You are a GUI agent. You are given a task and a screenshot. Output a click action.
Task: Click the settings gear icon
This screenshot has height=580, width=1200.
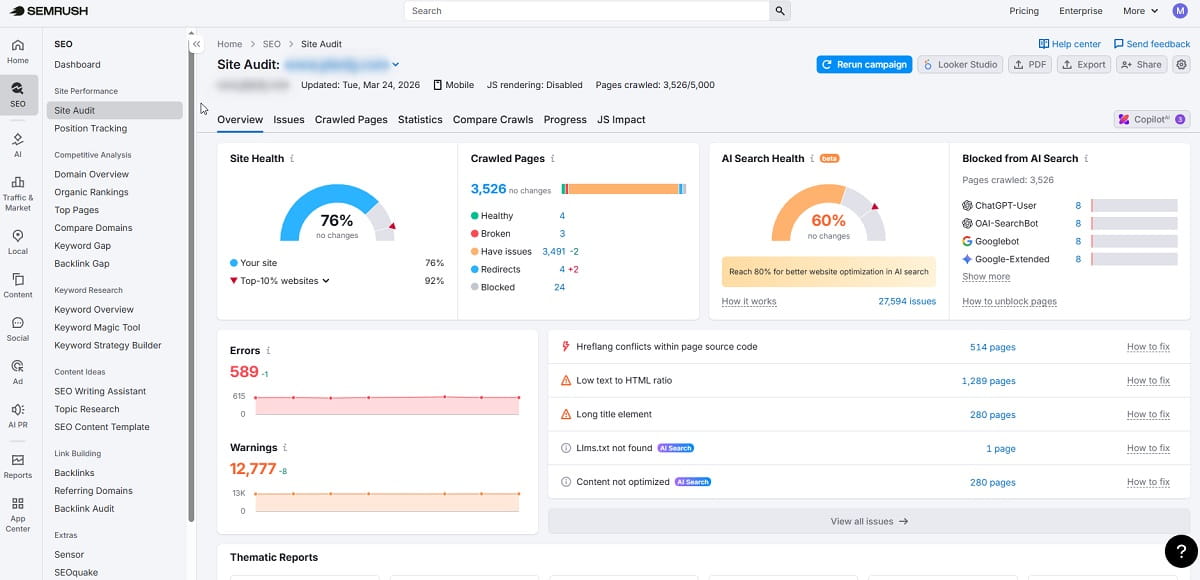[x=1181, y=64]
